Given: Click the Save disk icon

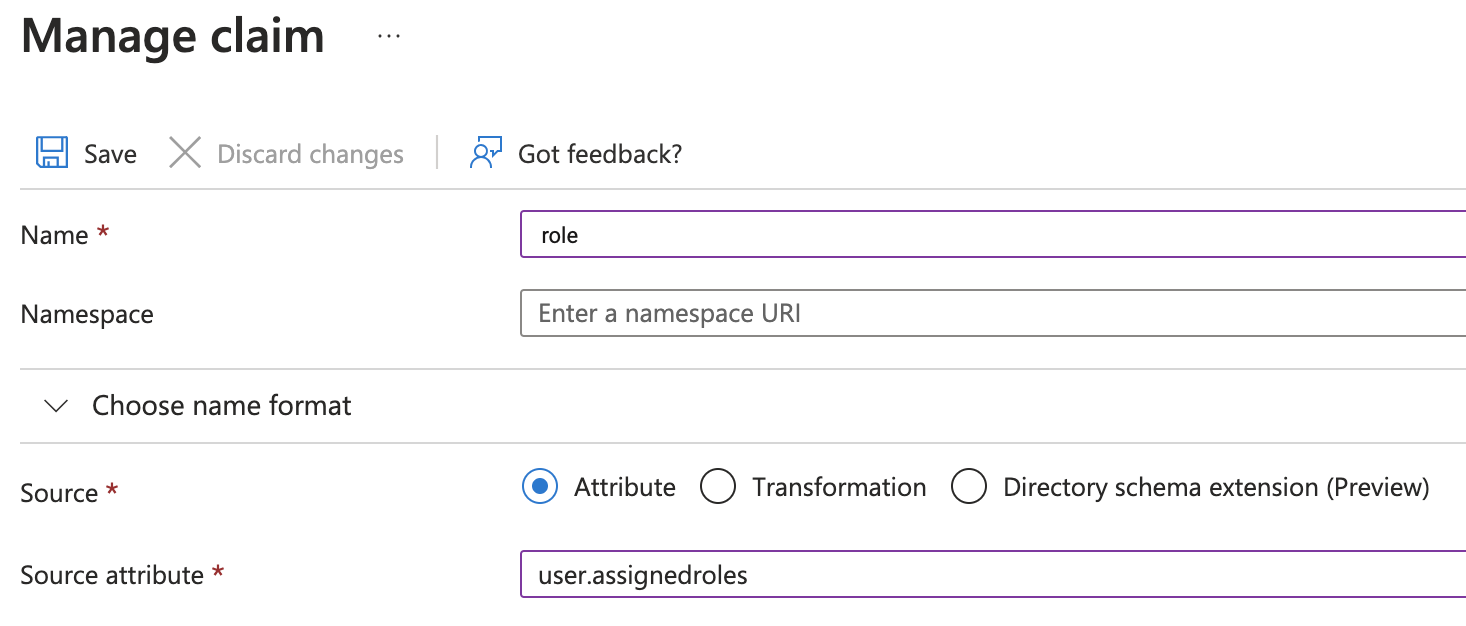Looking at the screenshot, I should tap(50, 153).
